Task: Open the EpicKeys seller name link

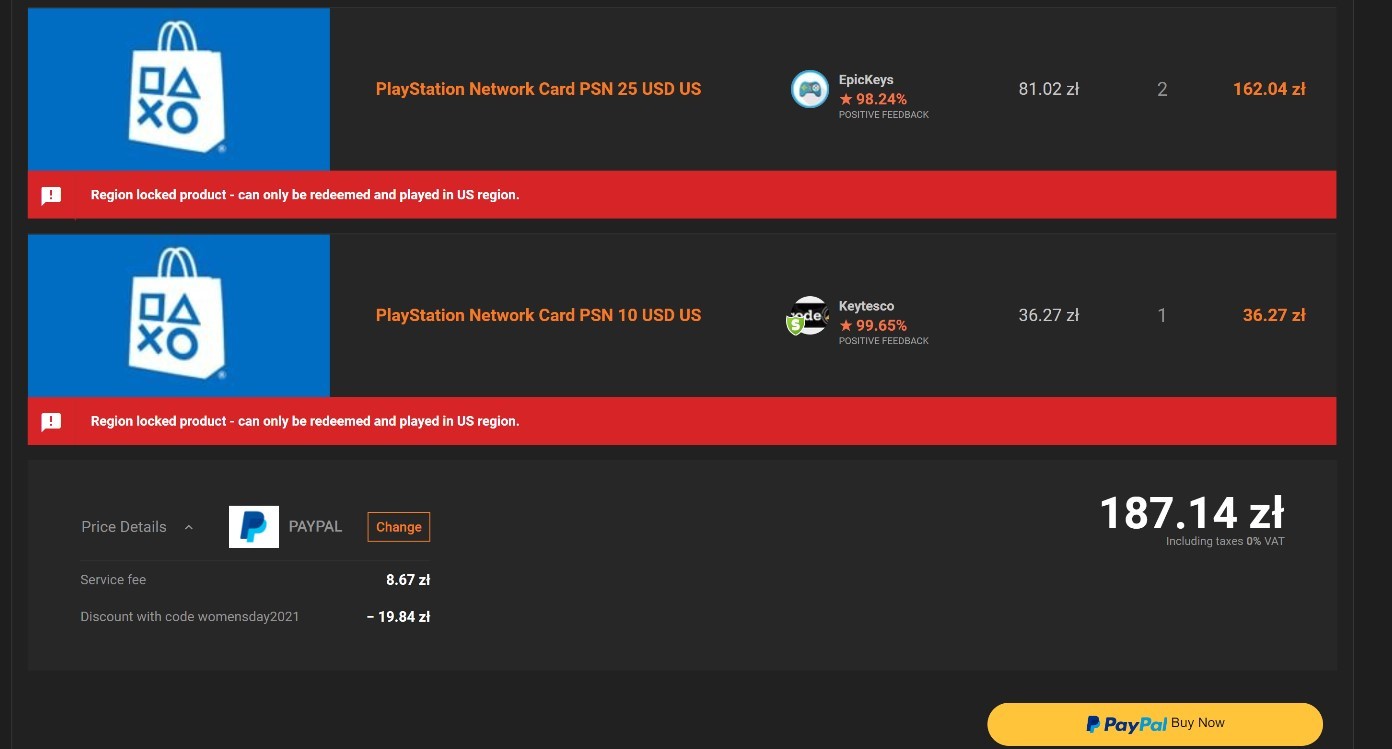Action: (866, 80)
